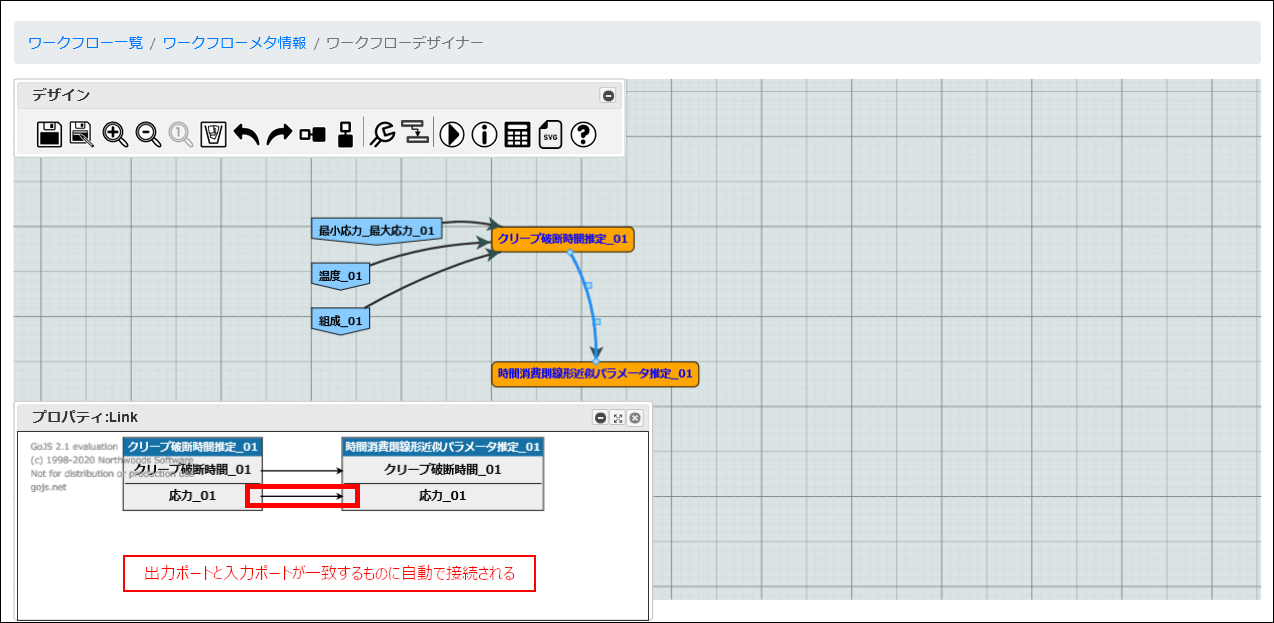Open the table grid icon
1274x623 pixels.
pos(517,134)
